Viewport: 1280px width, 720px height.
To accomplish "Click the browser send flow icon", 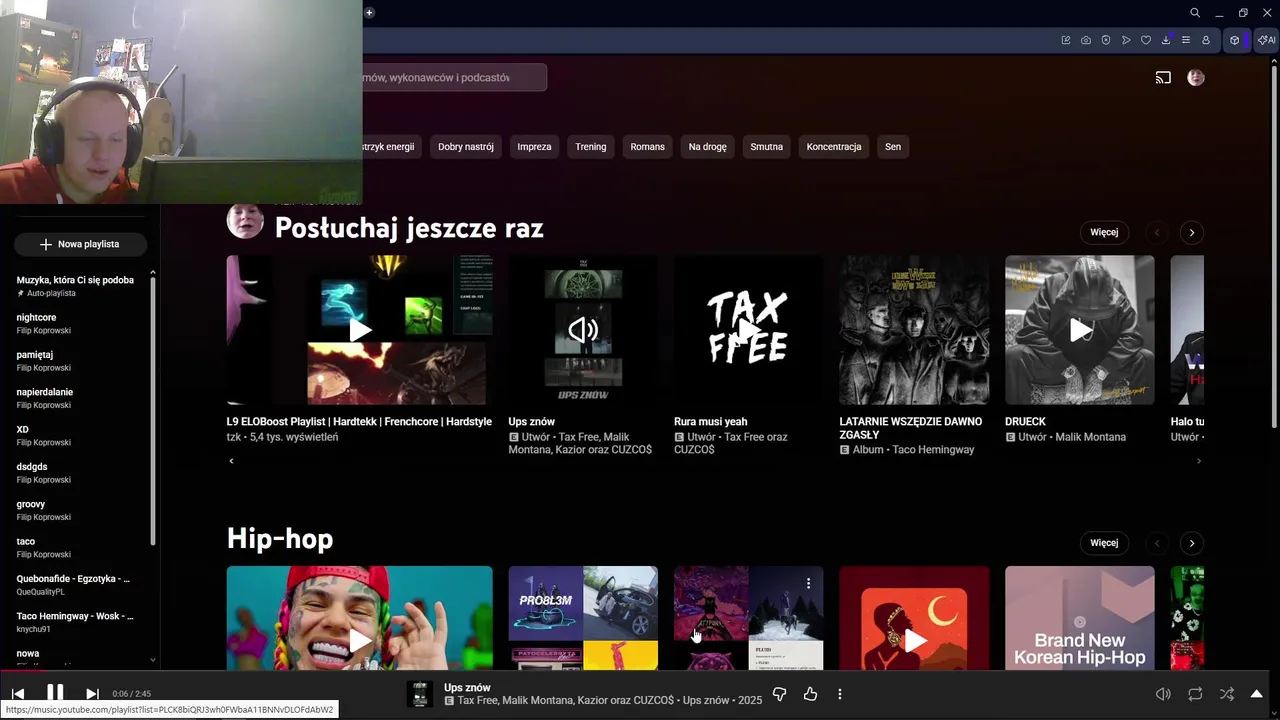I will click(1126, 40).
